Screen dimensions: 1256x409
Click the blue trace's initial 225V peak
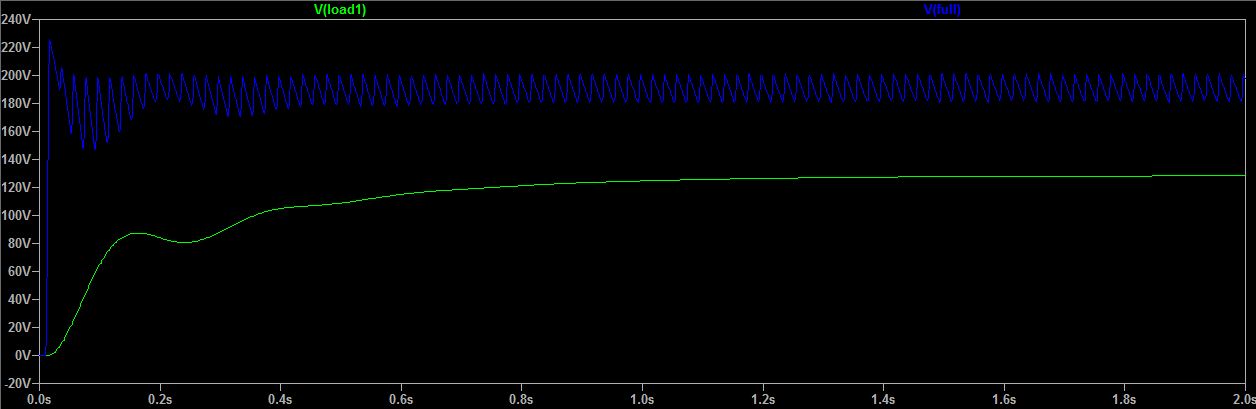[50, 41]
